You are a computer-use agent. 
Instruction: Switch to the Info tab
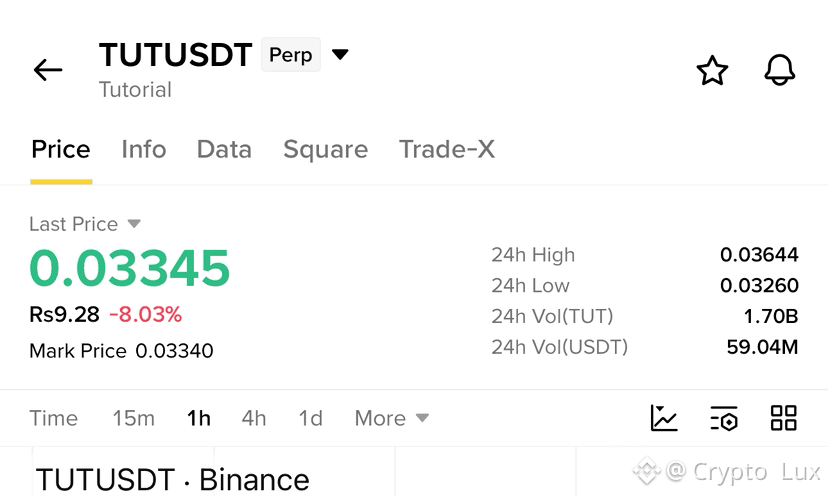144,149
